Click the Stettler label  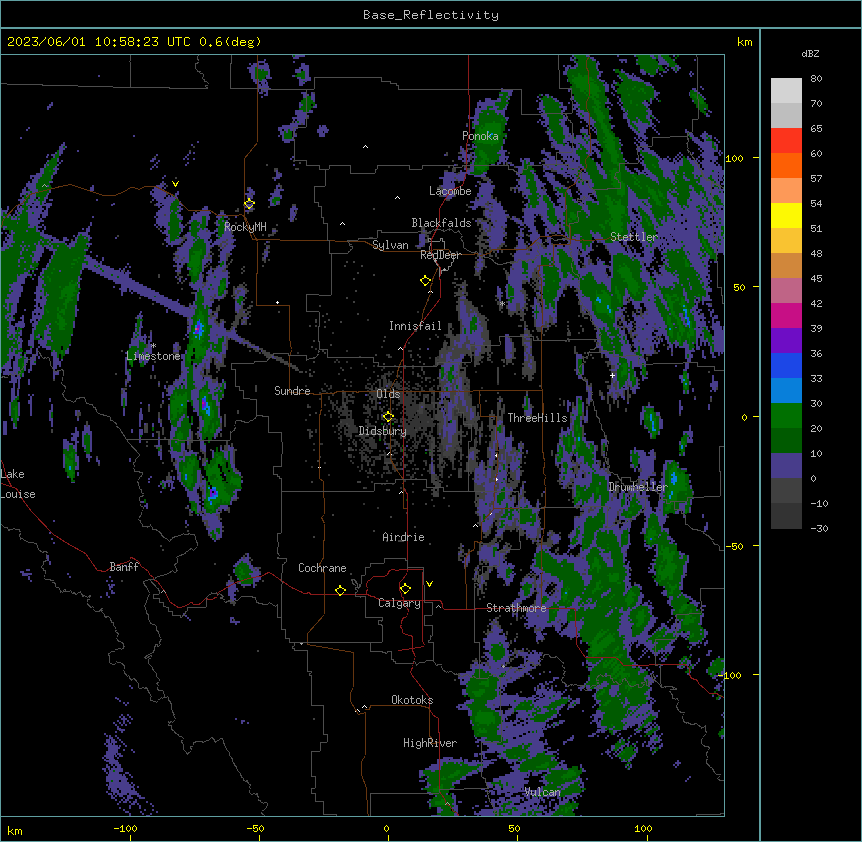pyautogui.click(x=634, y=237)
